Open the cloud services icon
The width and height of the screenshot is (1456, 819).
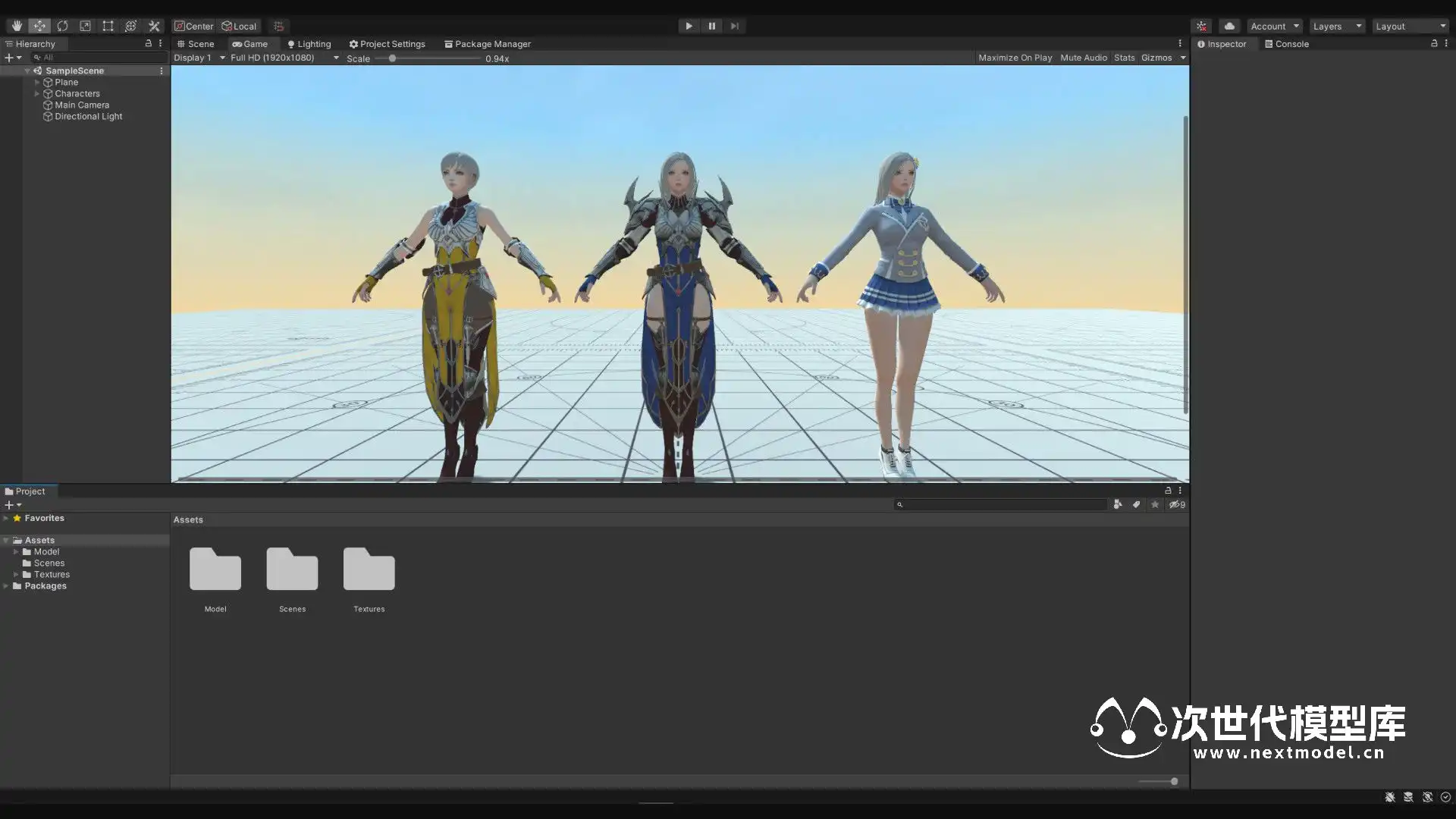click(x=1229, y=26)
